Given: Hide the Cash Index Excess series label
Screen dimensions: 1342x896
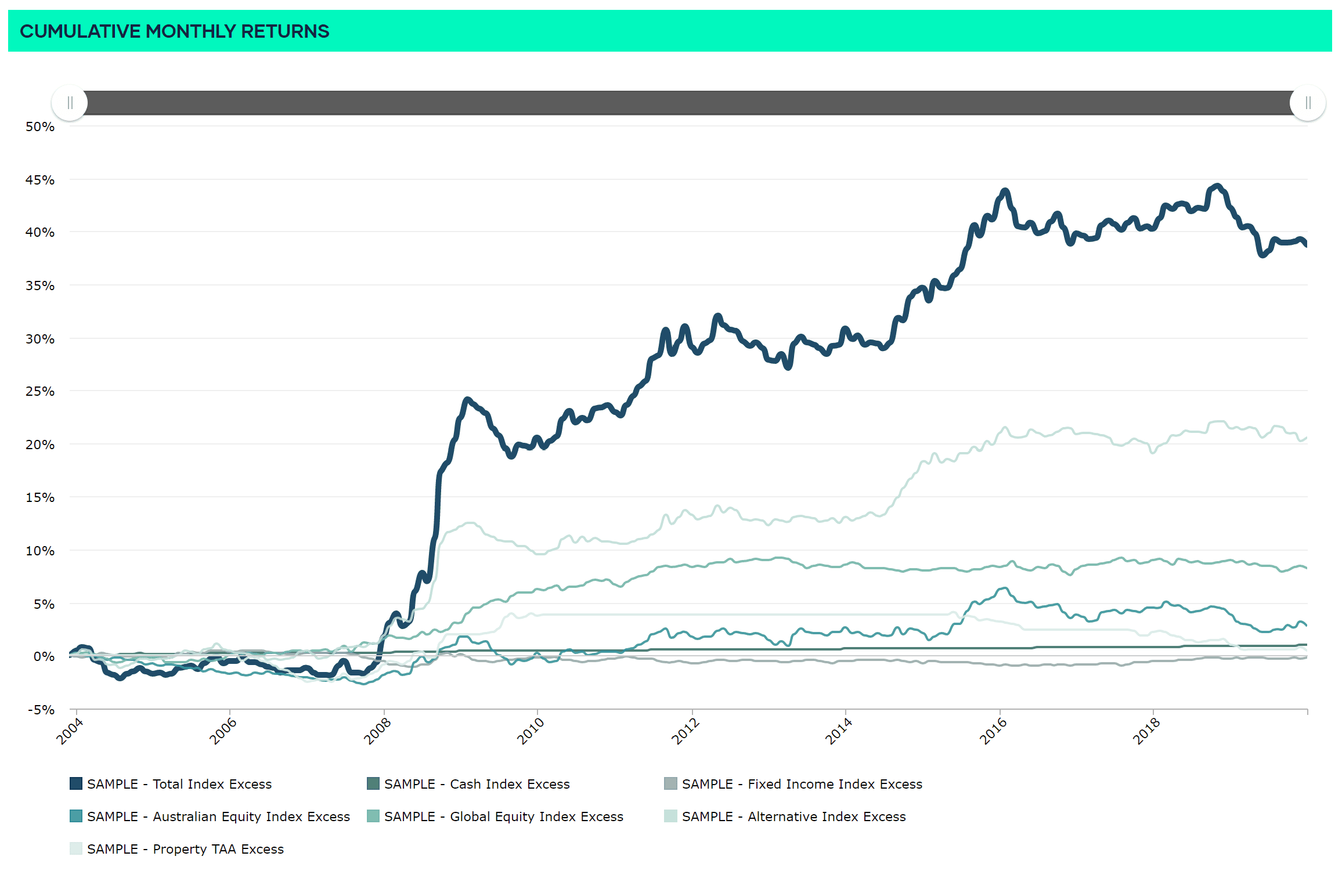Looking at the screenshot, I should pos(477,784).
